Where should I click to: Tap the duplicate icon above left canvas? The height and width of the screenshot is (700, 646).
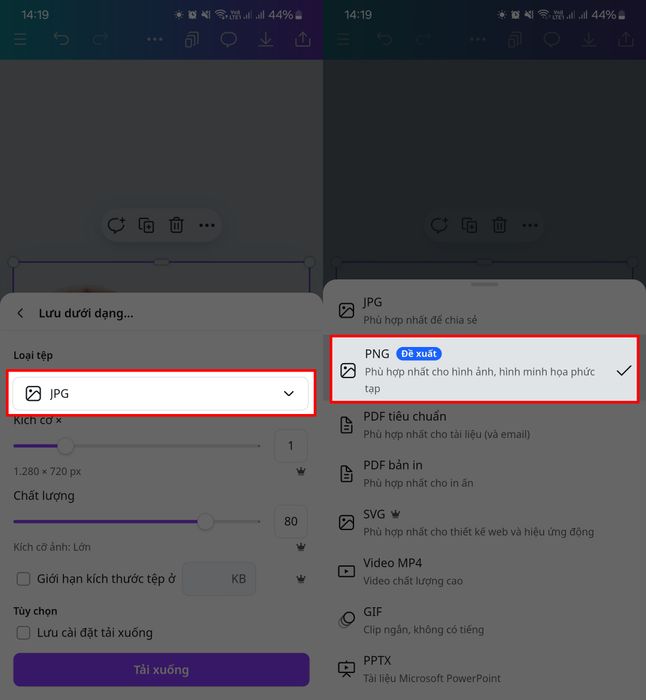(146, 225)
